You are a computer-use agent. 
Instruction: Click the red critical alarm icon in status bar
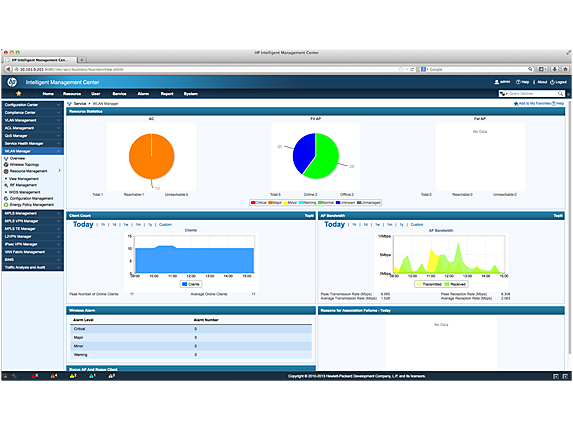point(34,376)
